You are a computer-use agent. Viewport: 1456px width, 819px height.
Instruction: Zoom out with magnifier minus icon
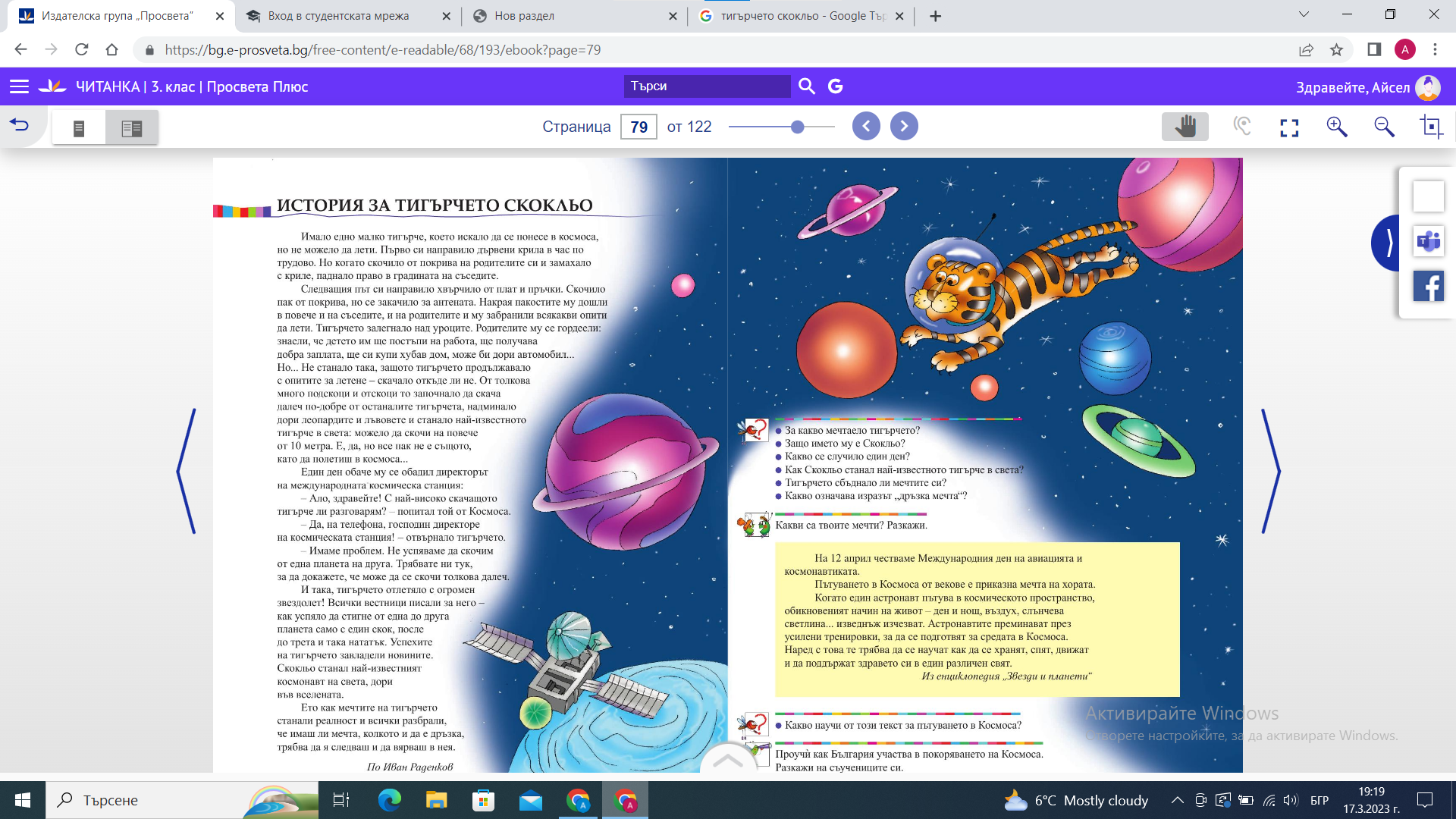tap(1385, 127)
